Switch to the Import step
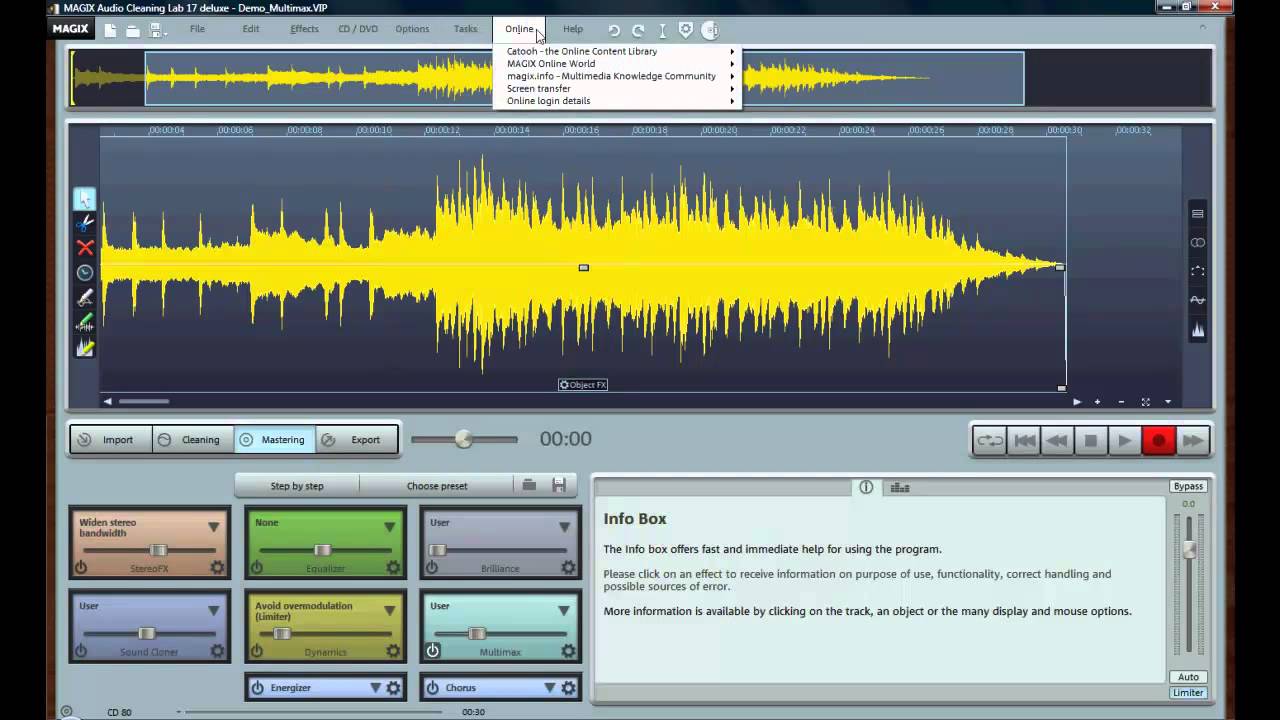1280x720 pixels. pos(112,440)
